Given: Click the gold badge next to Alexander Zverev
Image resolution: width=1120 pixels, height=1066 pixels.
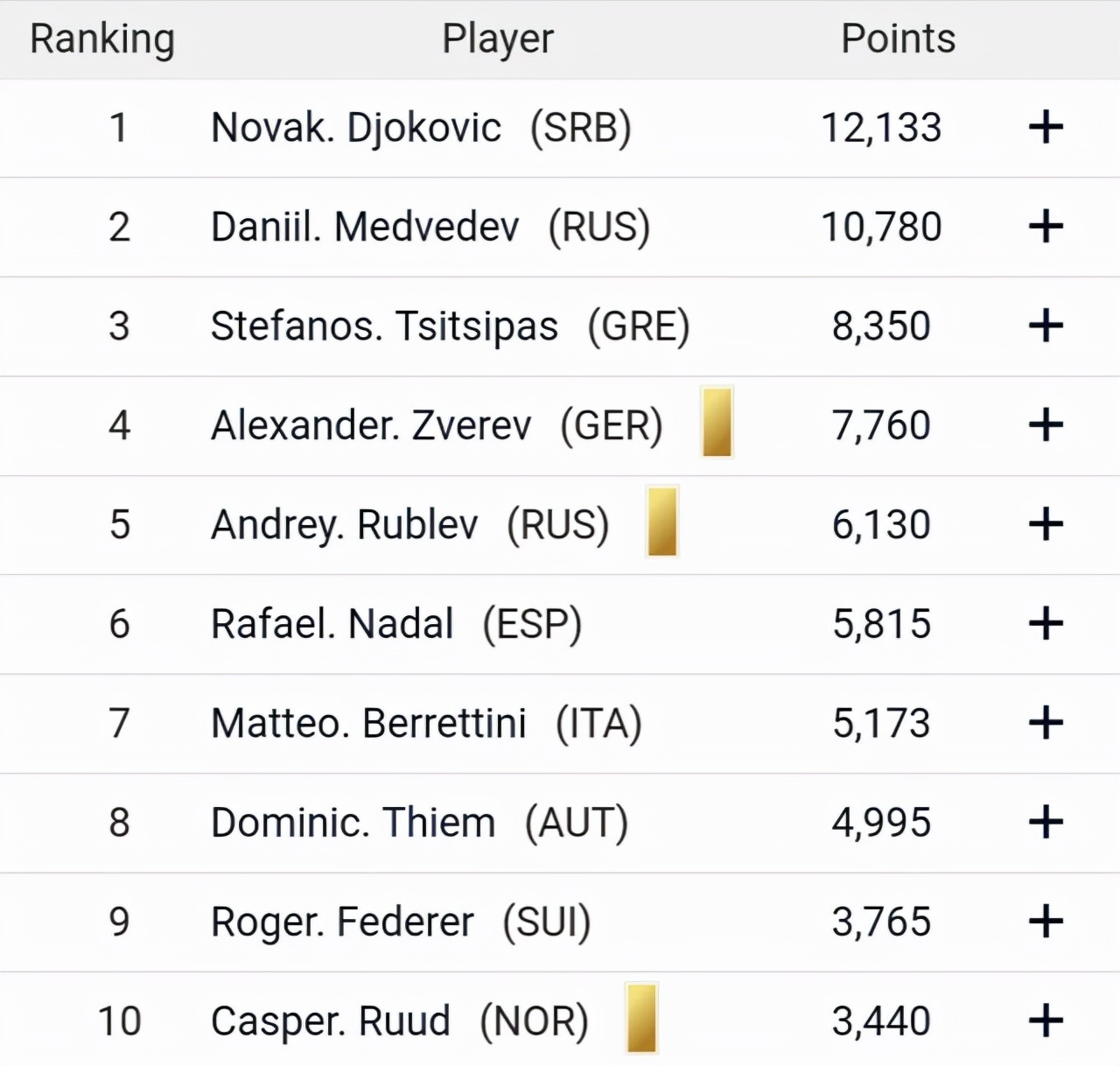Looking at the screenshot, I should [x=717, y=422].
